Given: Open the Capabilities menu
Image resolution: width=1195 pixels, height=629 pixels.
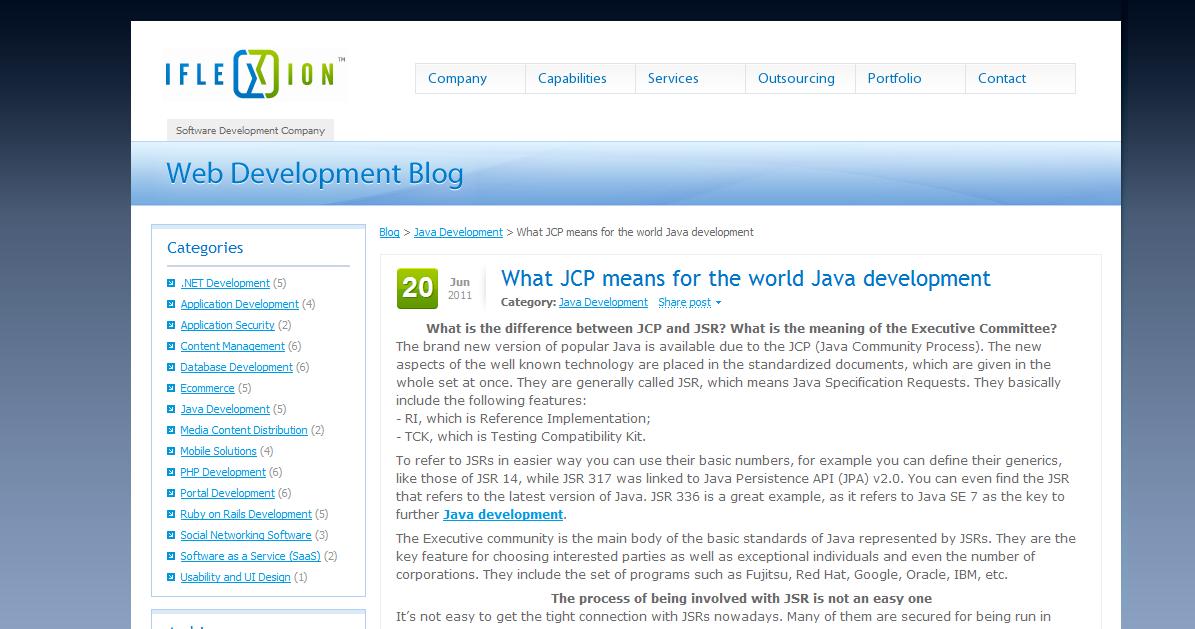Looking at the screenshot, I should (580, 79).
